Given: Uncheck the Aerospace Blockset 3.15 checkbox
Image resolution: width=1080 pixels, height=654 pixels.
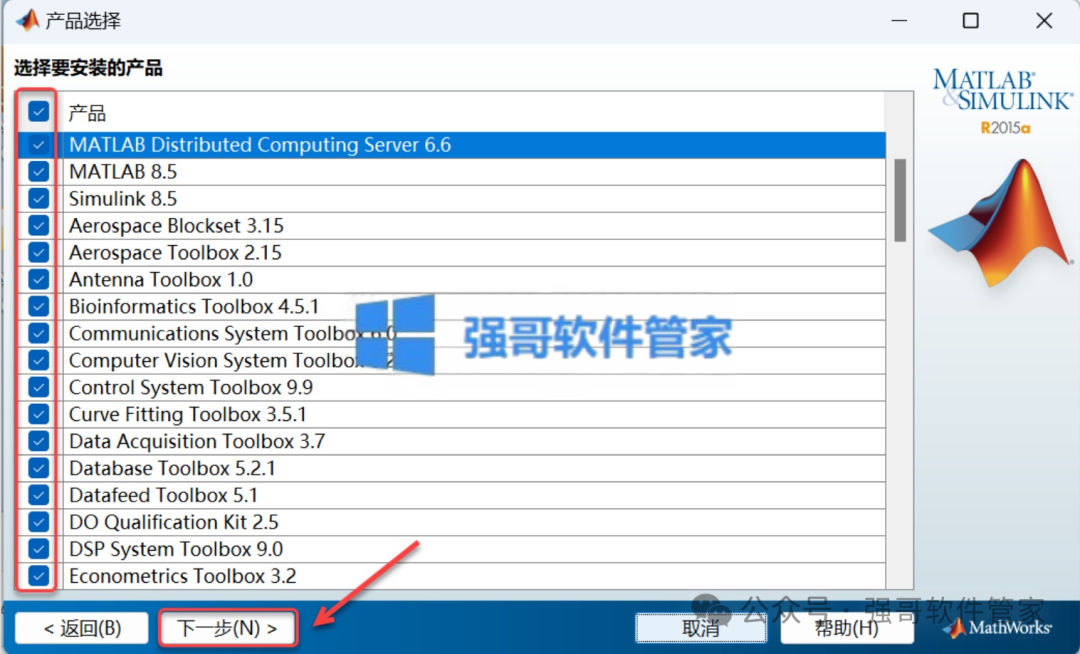Looking at the screenshot, I should (x=39, y=225).
